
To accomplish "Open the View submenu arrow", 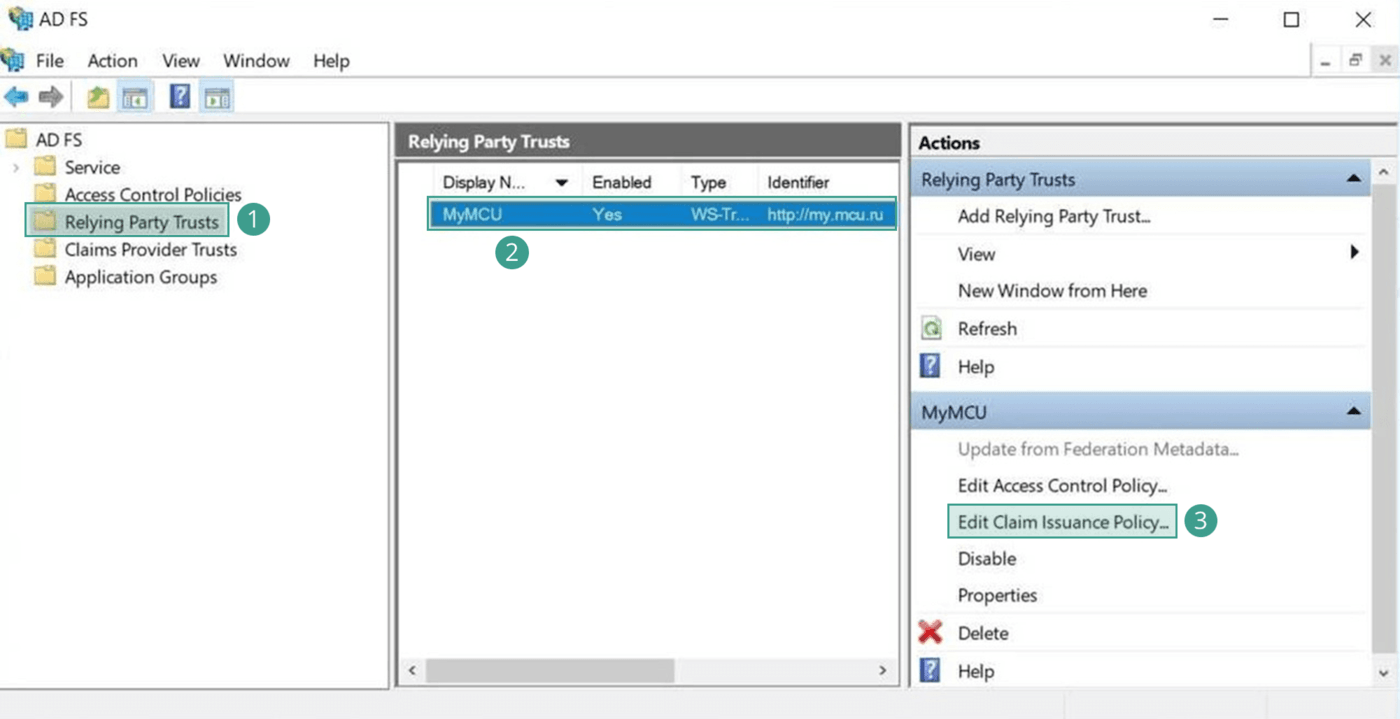I will click(1355, 253).
